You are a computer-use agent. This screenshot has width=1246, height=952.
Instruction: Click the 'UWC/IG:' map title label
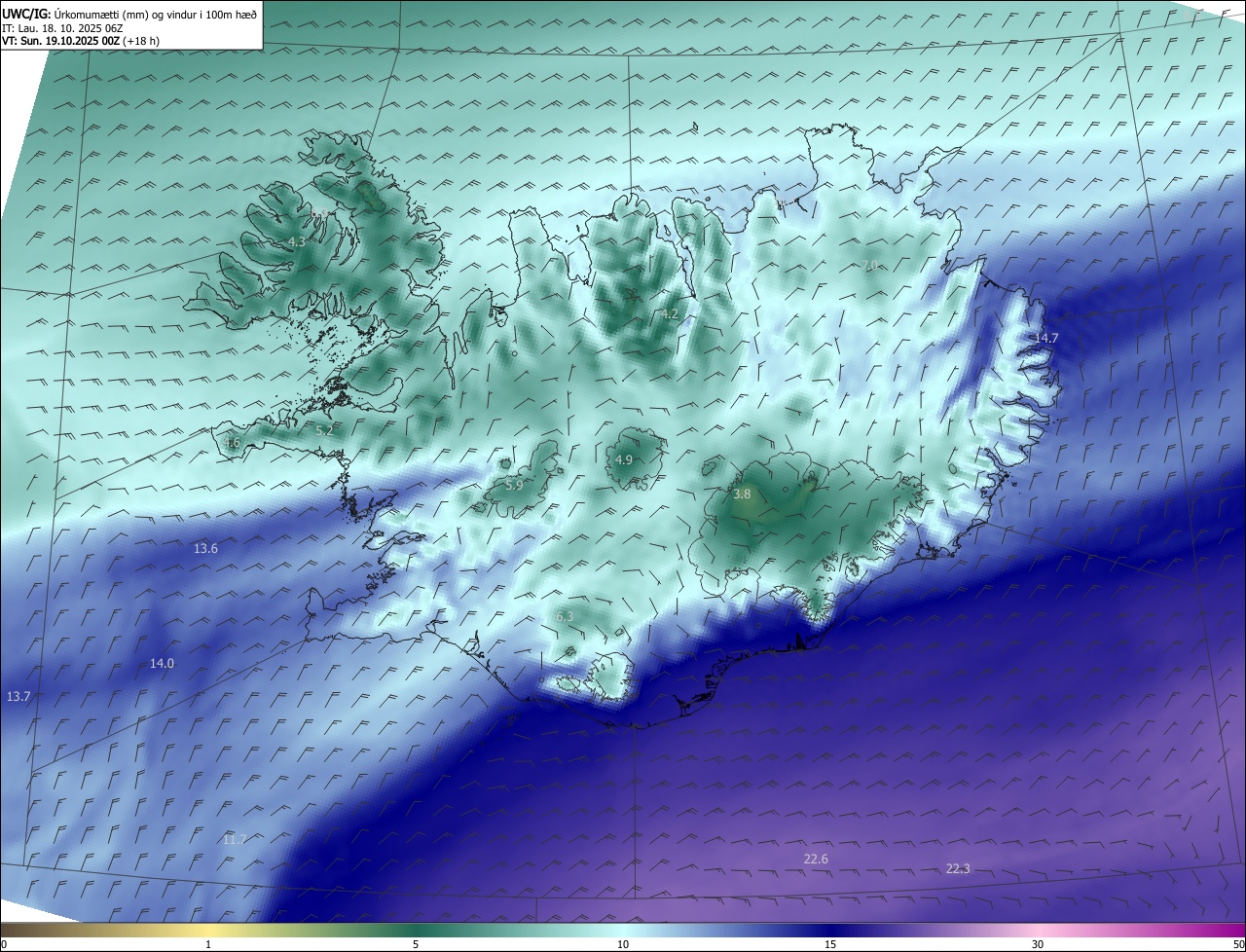point(26,14)
